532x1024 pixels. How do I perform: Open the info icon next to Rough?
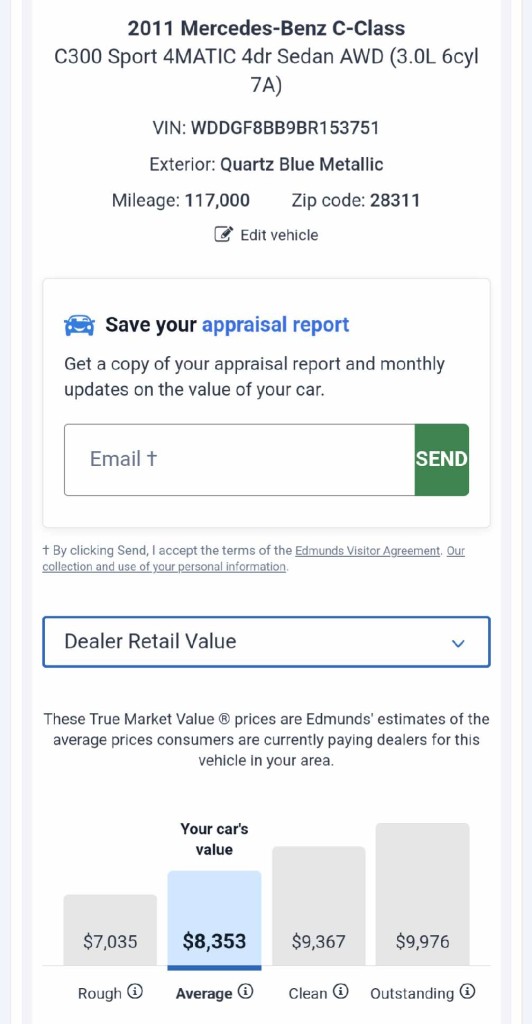pos(134,992)
